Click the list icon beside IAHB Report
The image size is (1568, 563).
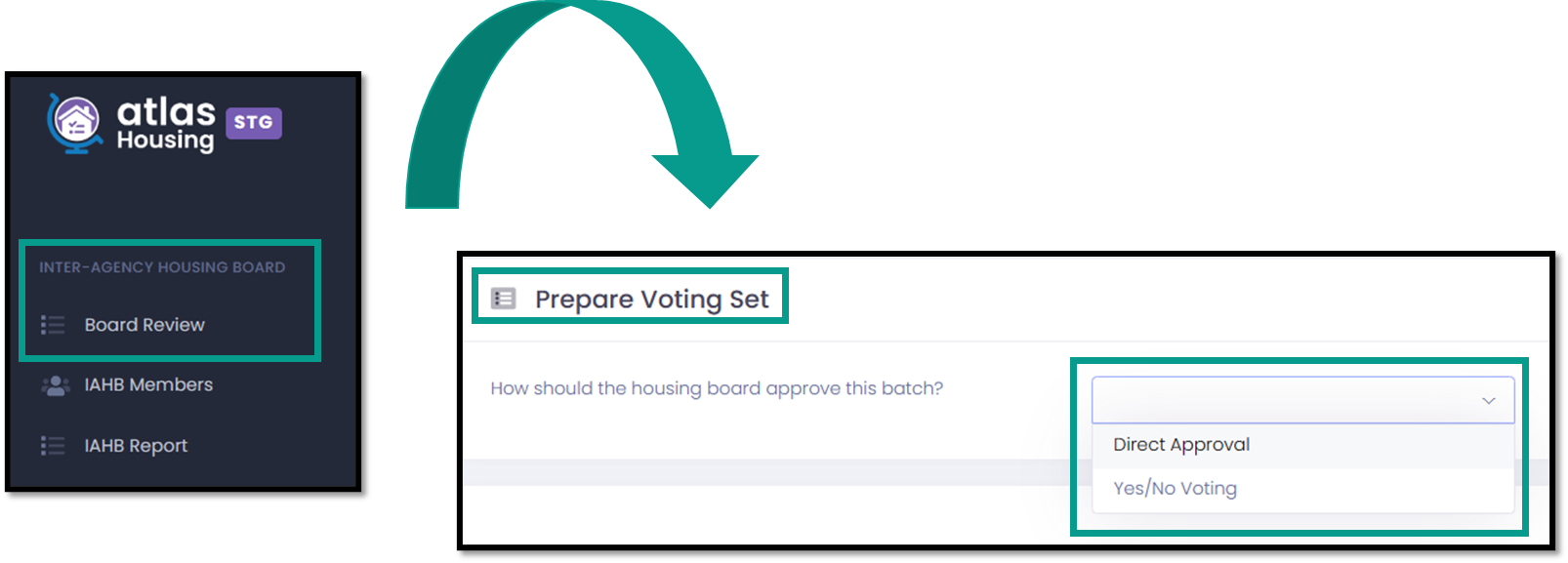(x=53, y=446)
